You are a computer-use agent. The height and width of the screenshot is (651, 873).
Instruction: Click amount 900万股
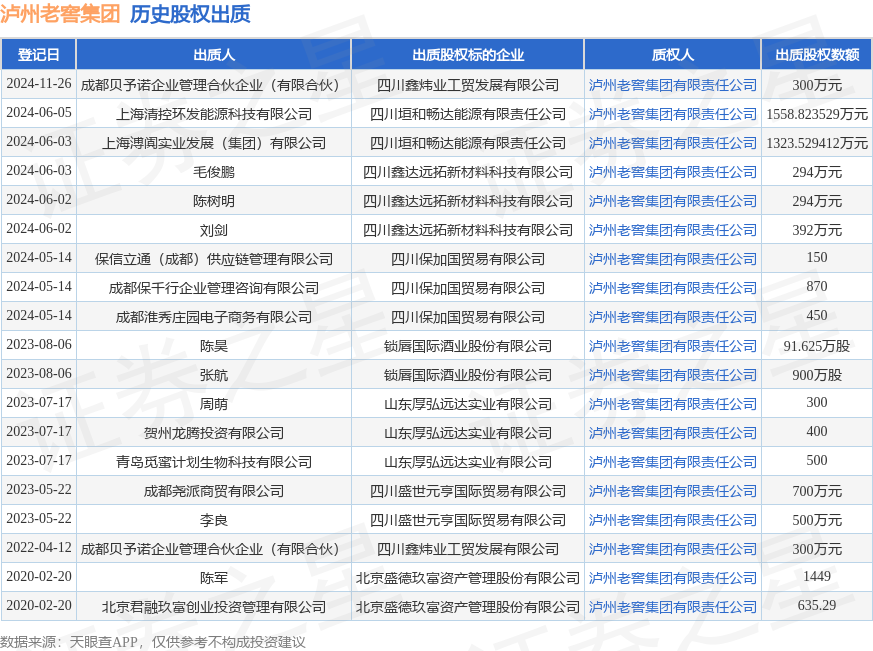click(817, 375)
